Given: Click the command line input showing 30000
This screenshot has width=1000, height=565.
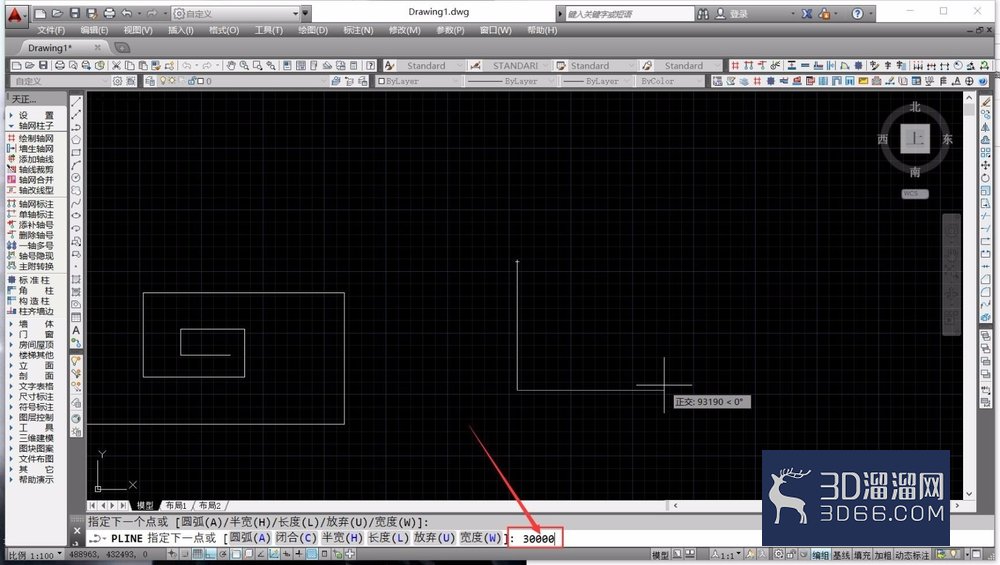Looking at the screenshot, I should 538,539.
